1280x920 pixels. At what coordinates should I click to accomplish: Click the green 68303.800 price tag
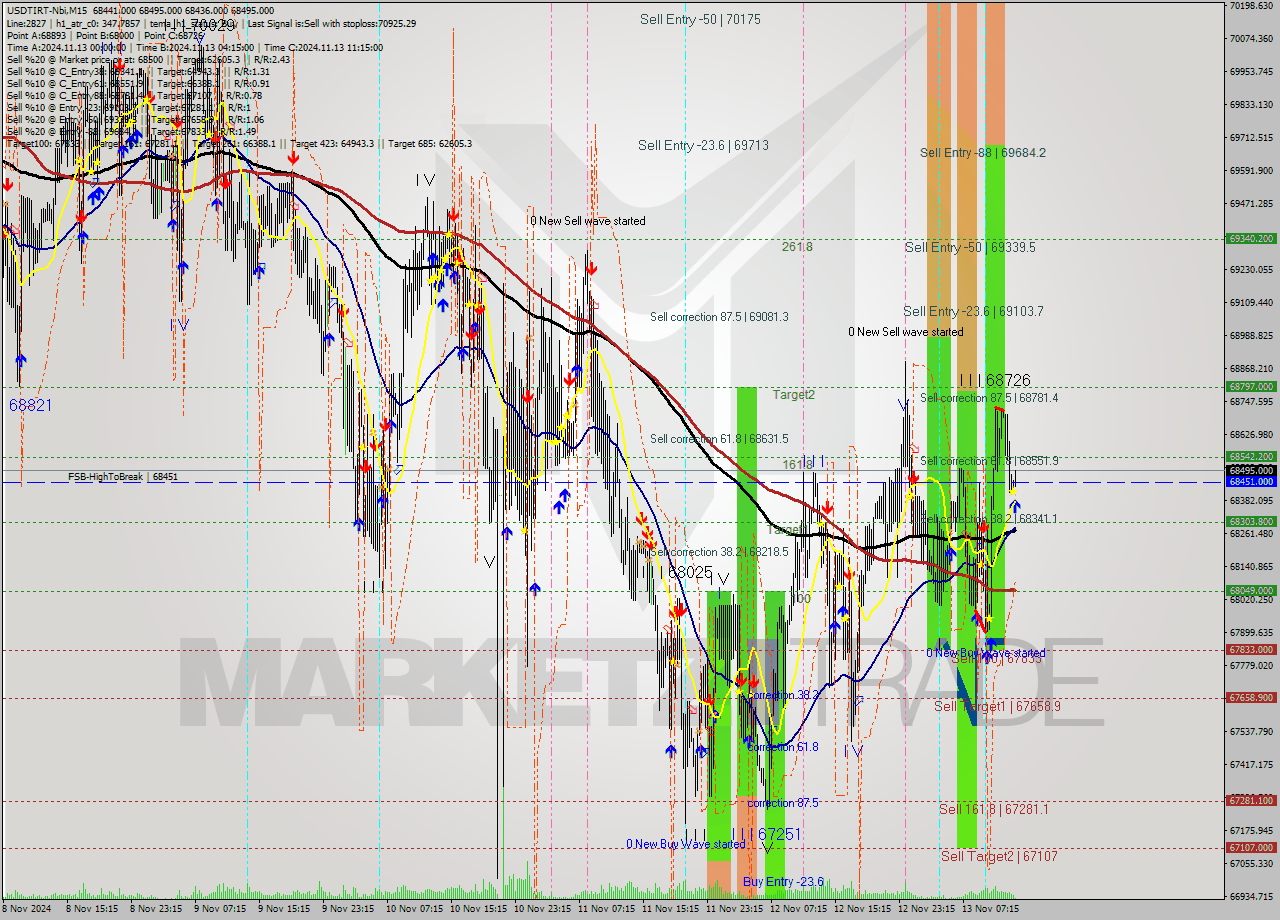pyautogui.click(x=1251, y=521)
